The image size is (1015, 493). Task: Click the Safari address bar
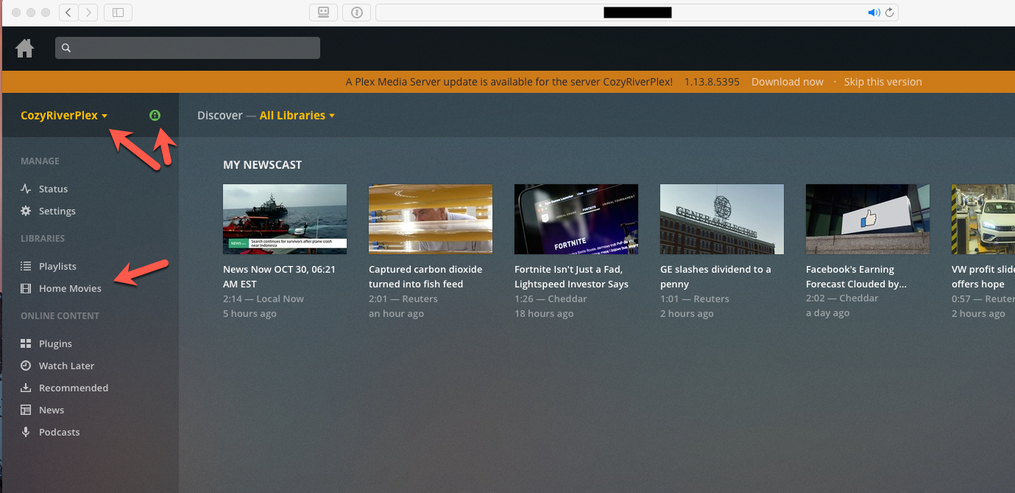click(x=637, y=12)
